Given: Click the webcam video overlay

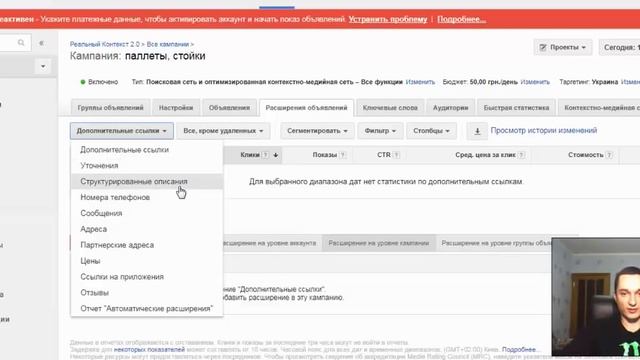Looking at the screenshot, I should point(596,297).
